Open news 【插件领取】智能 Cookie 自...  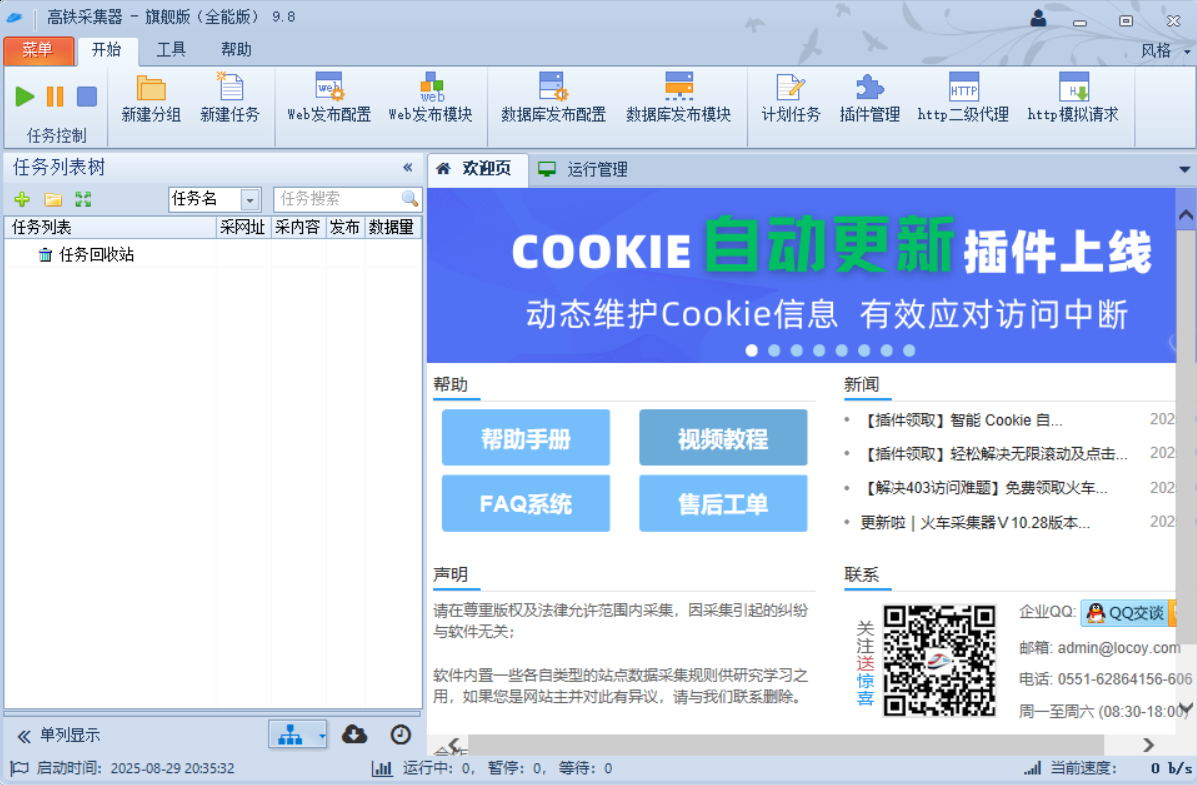pos(963,420)
